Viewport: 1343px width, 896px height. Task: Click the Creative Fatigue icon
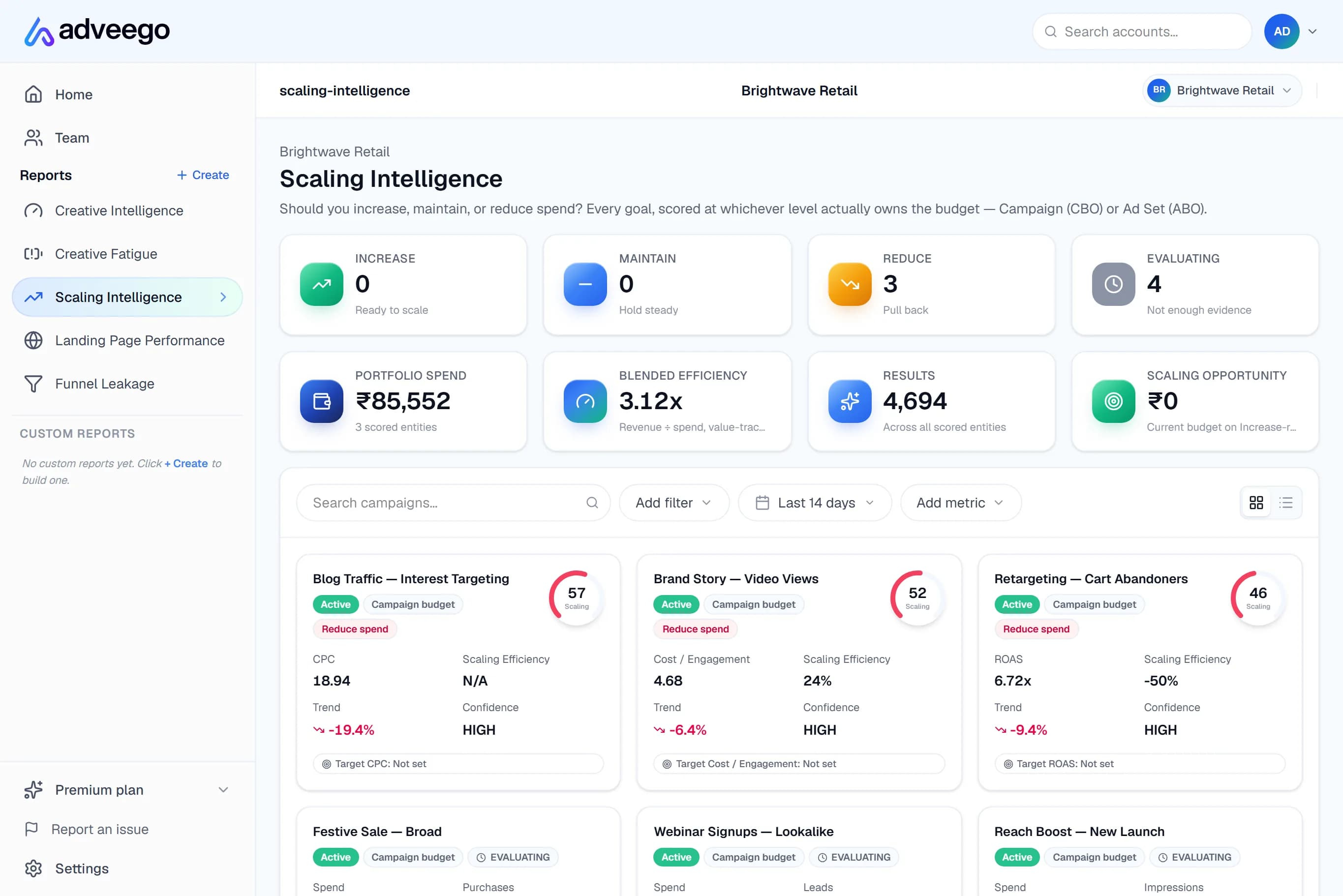pyautogui.click(x=33, y=254)
